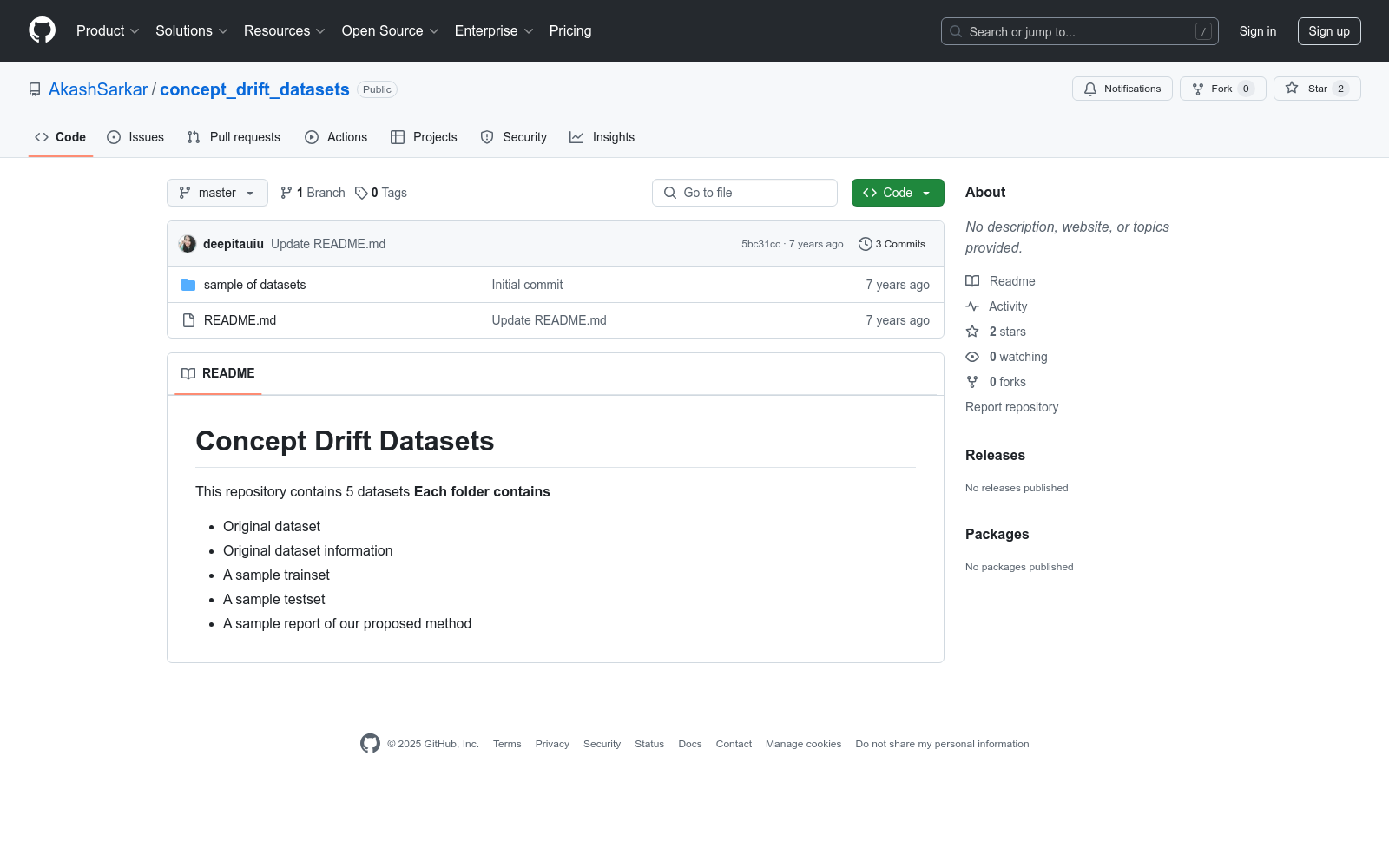Click the Go to file search box
Image resolution: width=1389 pixels, height=868 pixels.
pos(745,193)
